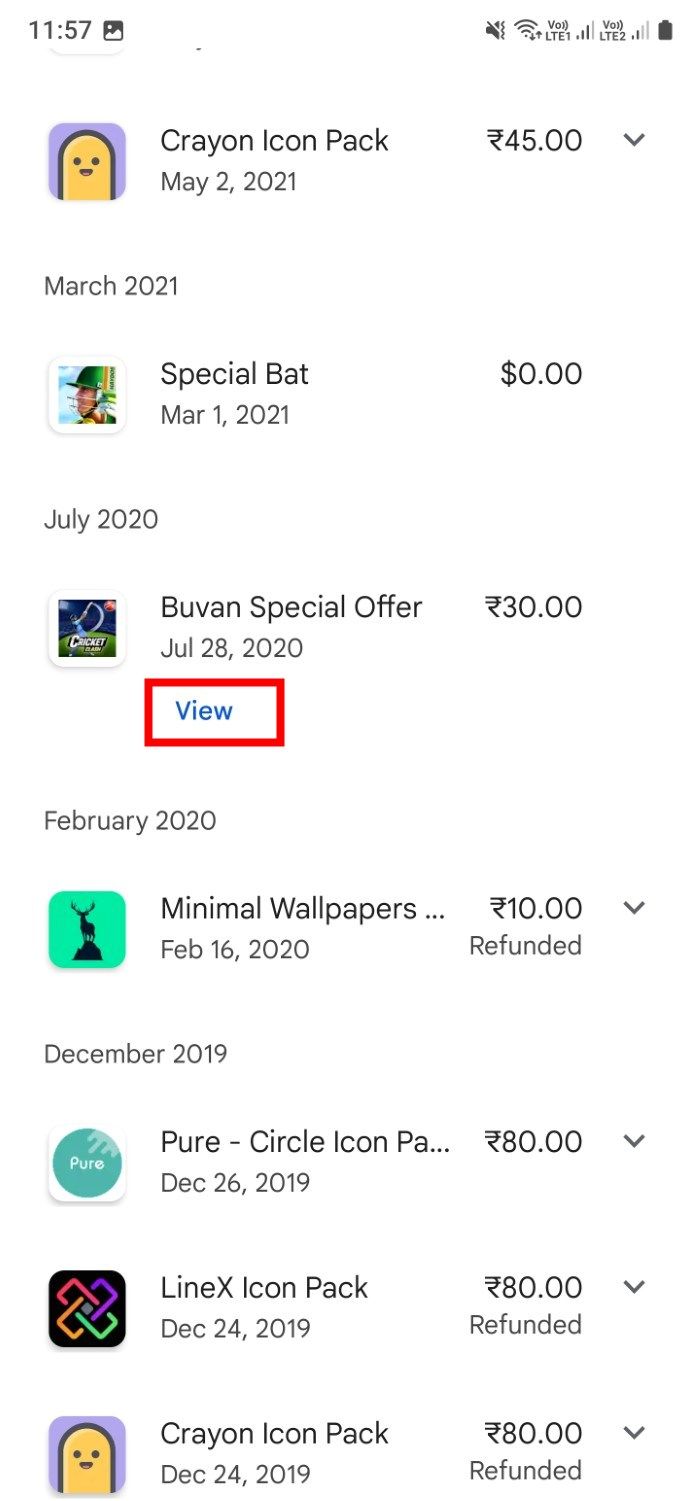This screenshot has width=700, height=1501.
Task: Select the mute indicator in status bar
Action: click(495, 29)
